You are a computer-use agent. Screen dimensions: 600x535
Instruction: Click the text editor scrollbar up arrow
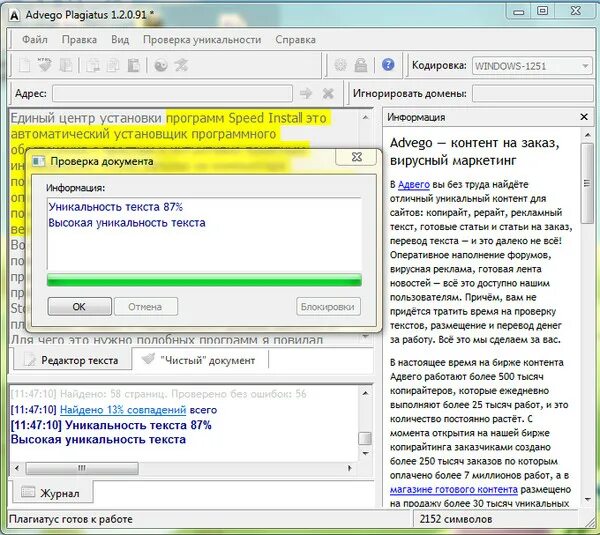pos(365,118)
